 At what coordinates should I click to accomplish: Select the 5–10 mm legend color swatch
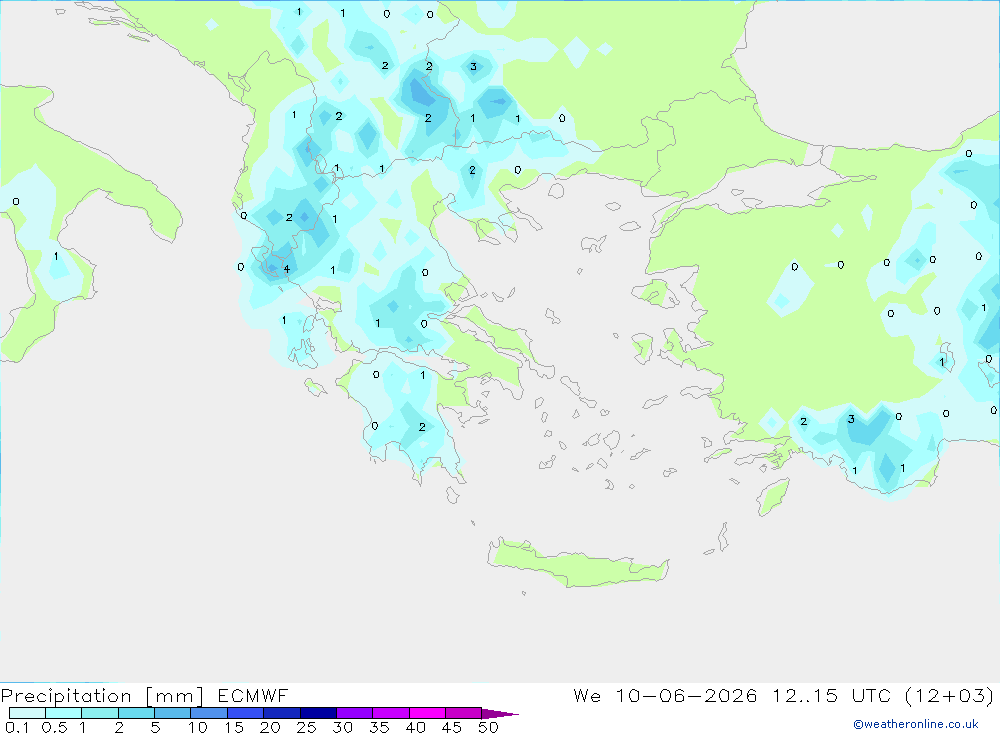tap(172, 713)
